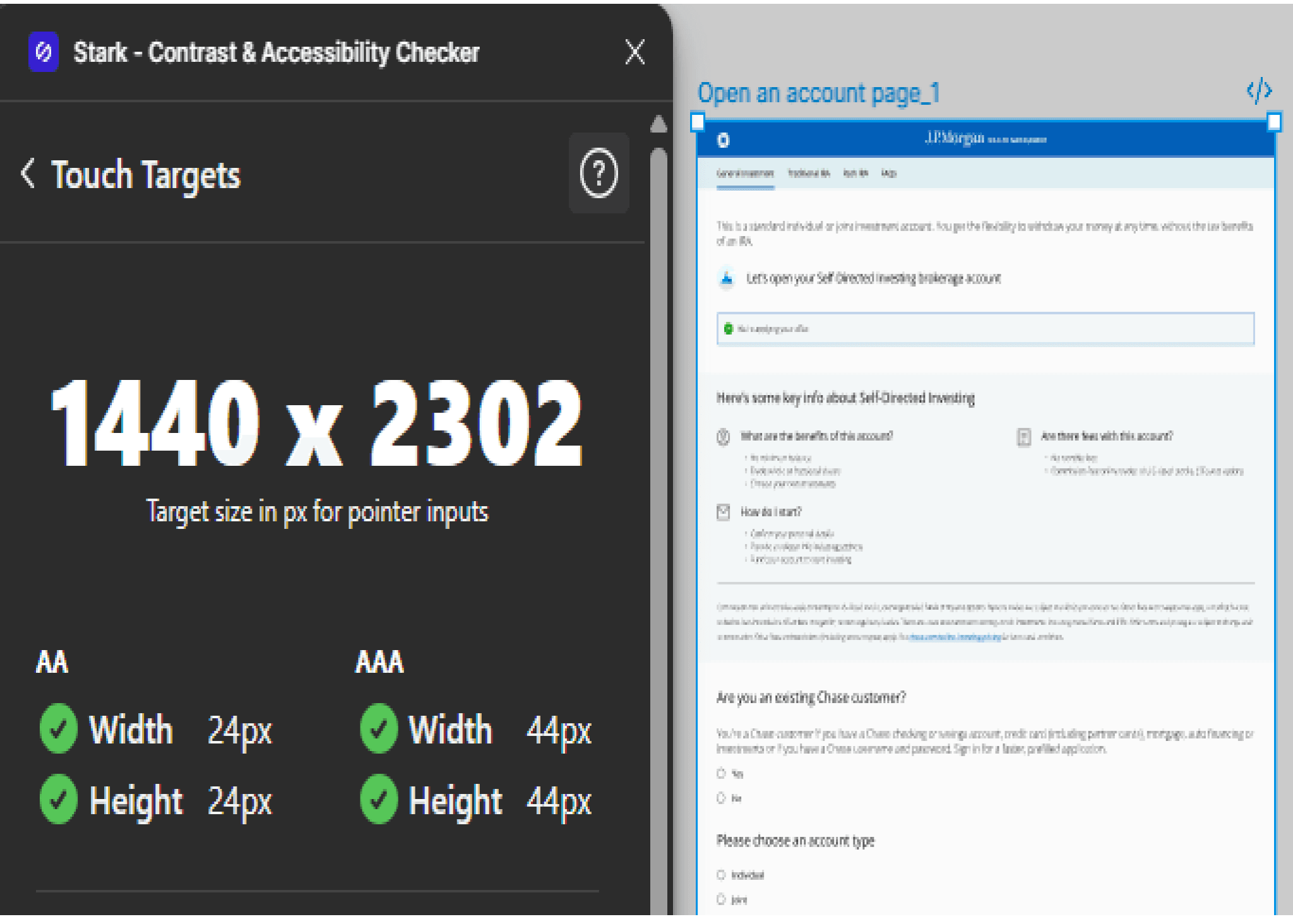Click the green checkmark beside AAA Height
The image size is (1293, 924).
(x=379, y=800)
